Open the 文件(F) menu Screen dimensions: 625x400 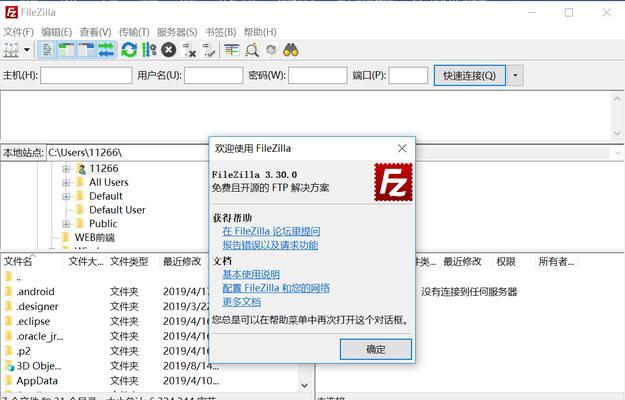point(18,32)
